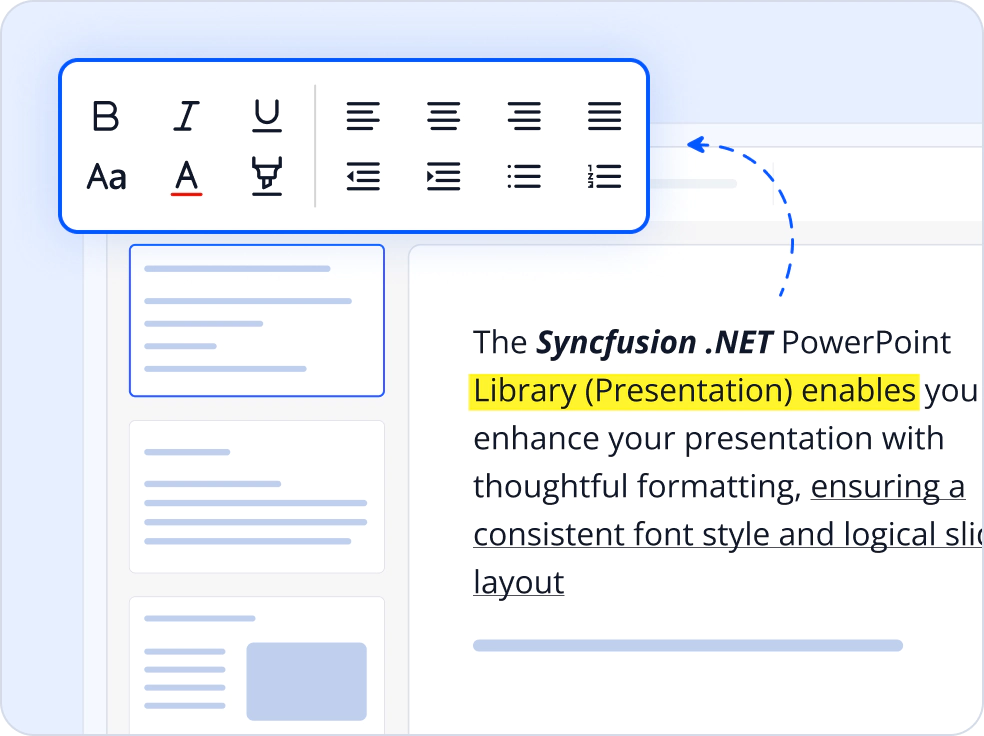984x736 pixels.
Task: Align text left
Action: [x=363, y=116]
